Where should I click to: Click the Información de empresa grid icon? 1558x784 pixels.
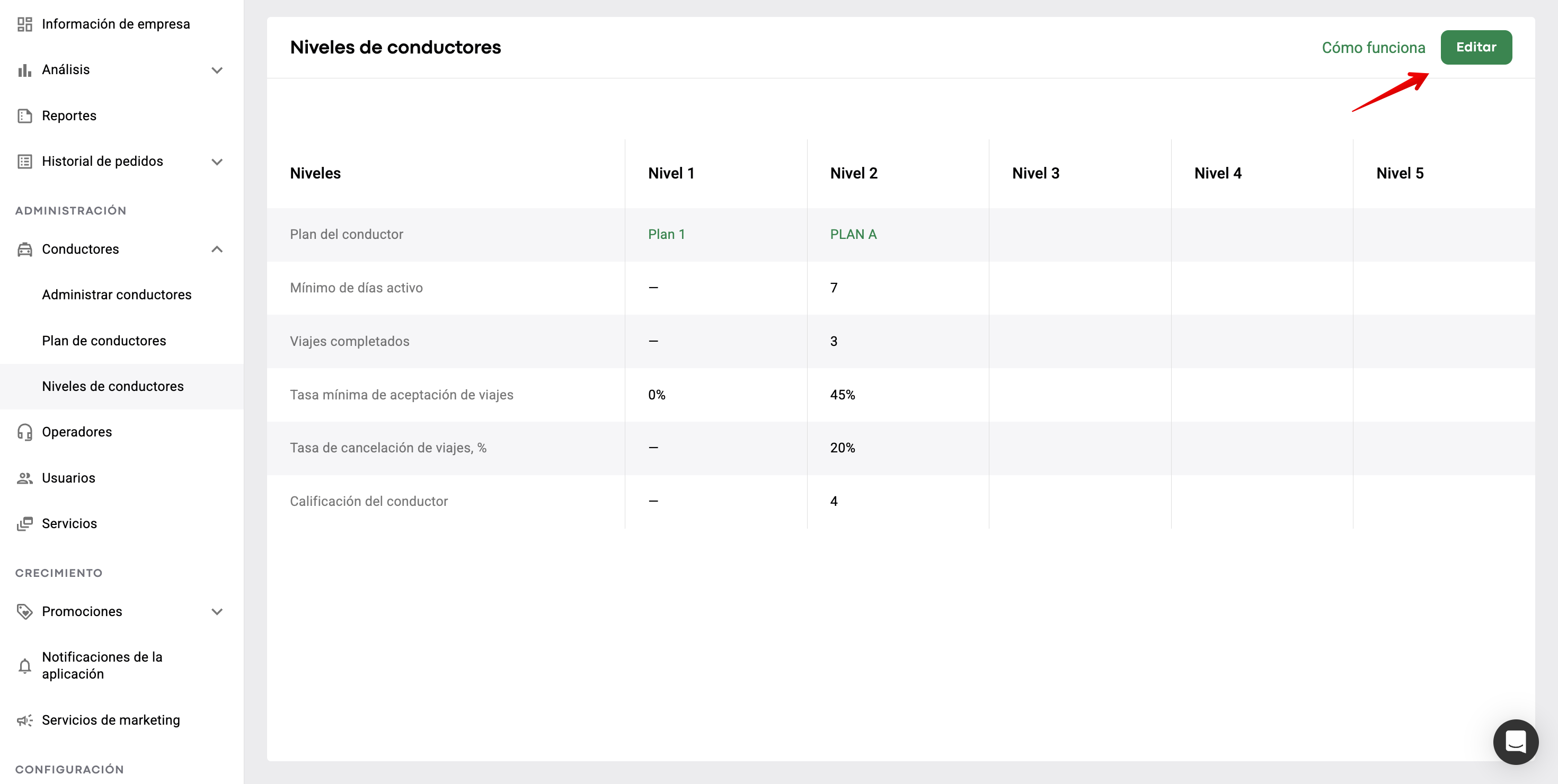coord(25,24)
